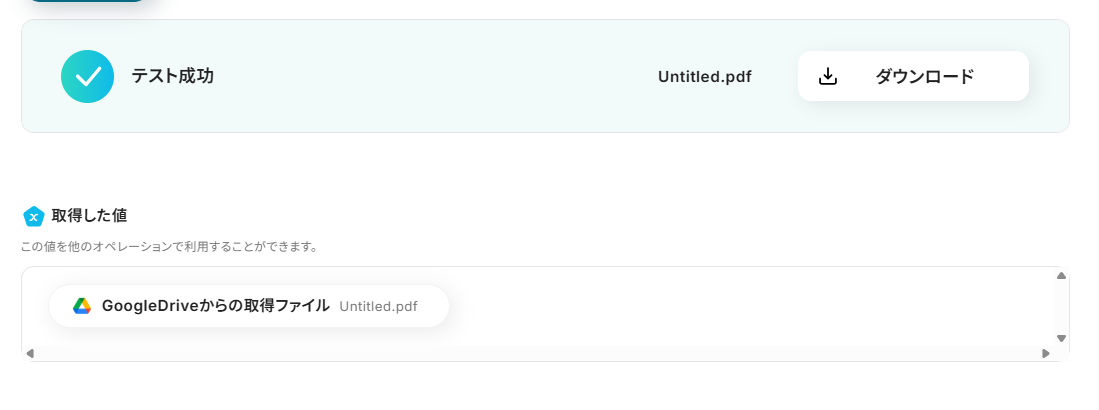
Task: Click the この値を他のオペレーション description text
Action: coord(169,246)
